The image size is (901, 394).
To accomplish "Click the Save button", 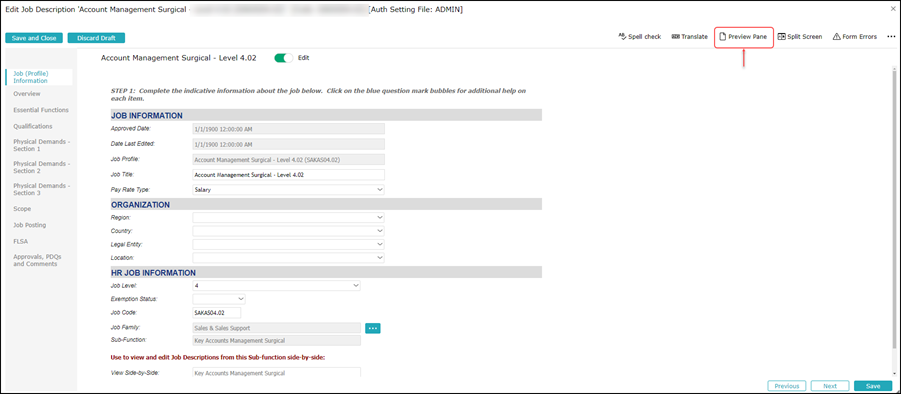I will pyautogui.click(x=873, y=386).
